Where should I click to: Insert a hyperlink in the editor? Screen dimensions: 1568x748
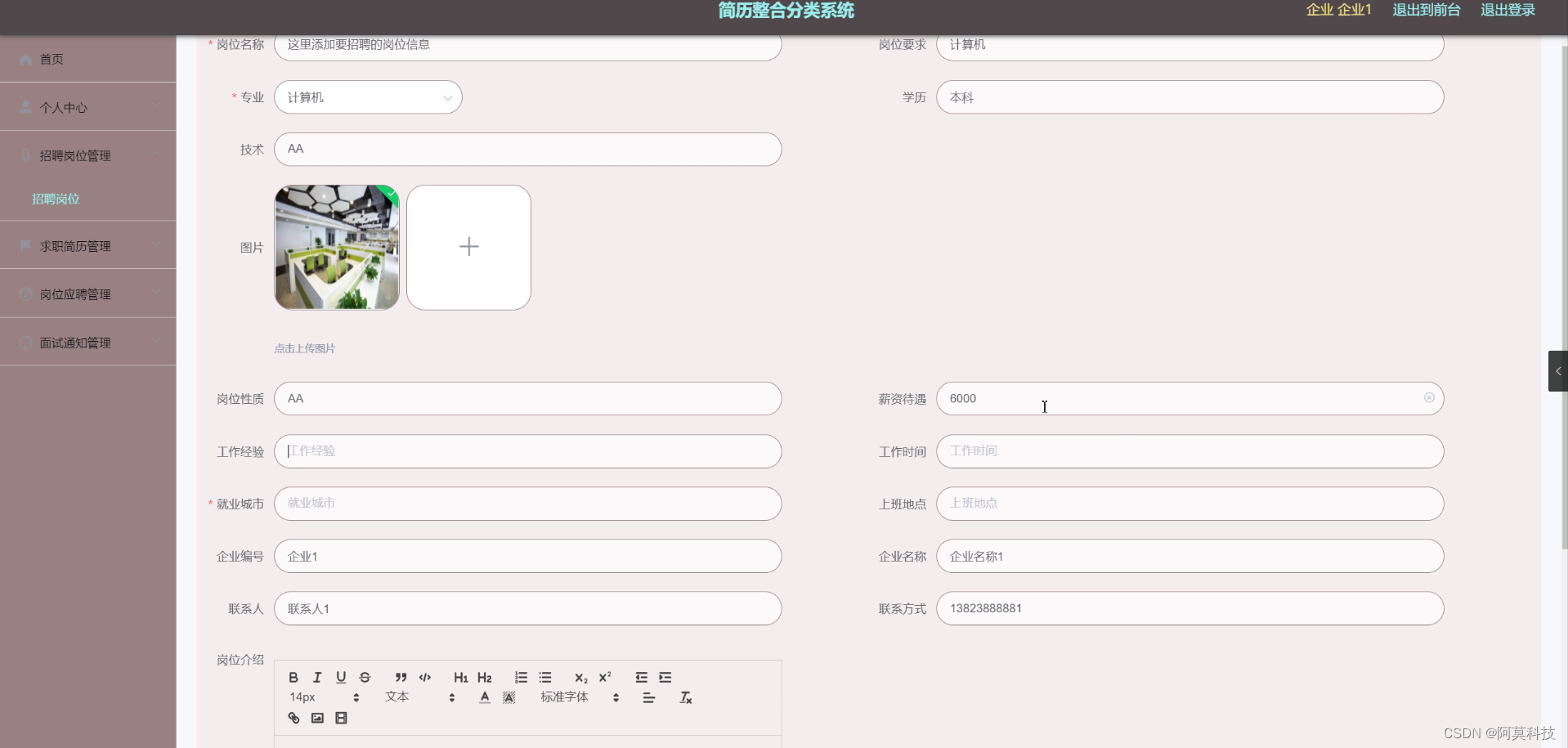click(x=293, y=717)
